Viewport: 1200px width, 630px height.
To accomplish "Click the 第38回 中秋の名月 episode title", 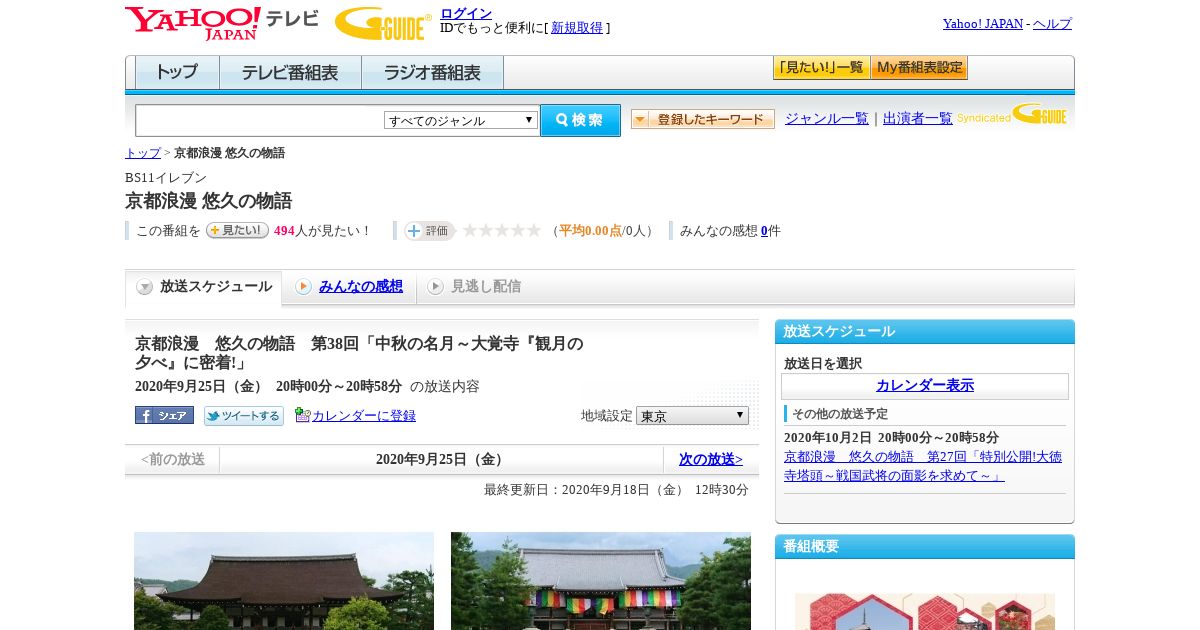I will [359, 353].
